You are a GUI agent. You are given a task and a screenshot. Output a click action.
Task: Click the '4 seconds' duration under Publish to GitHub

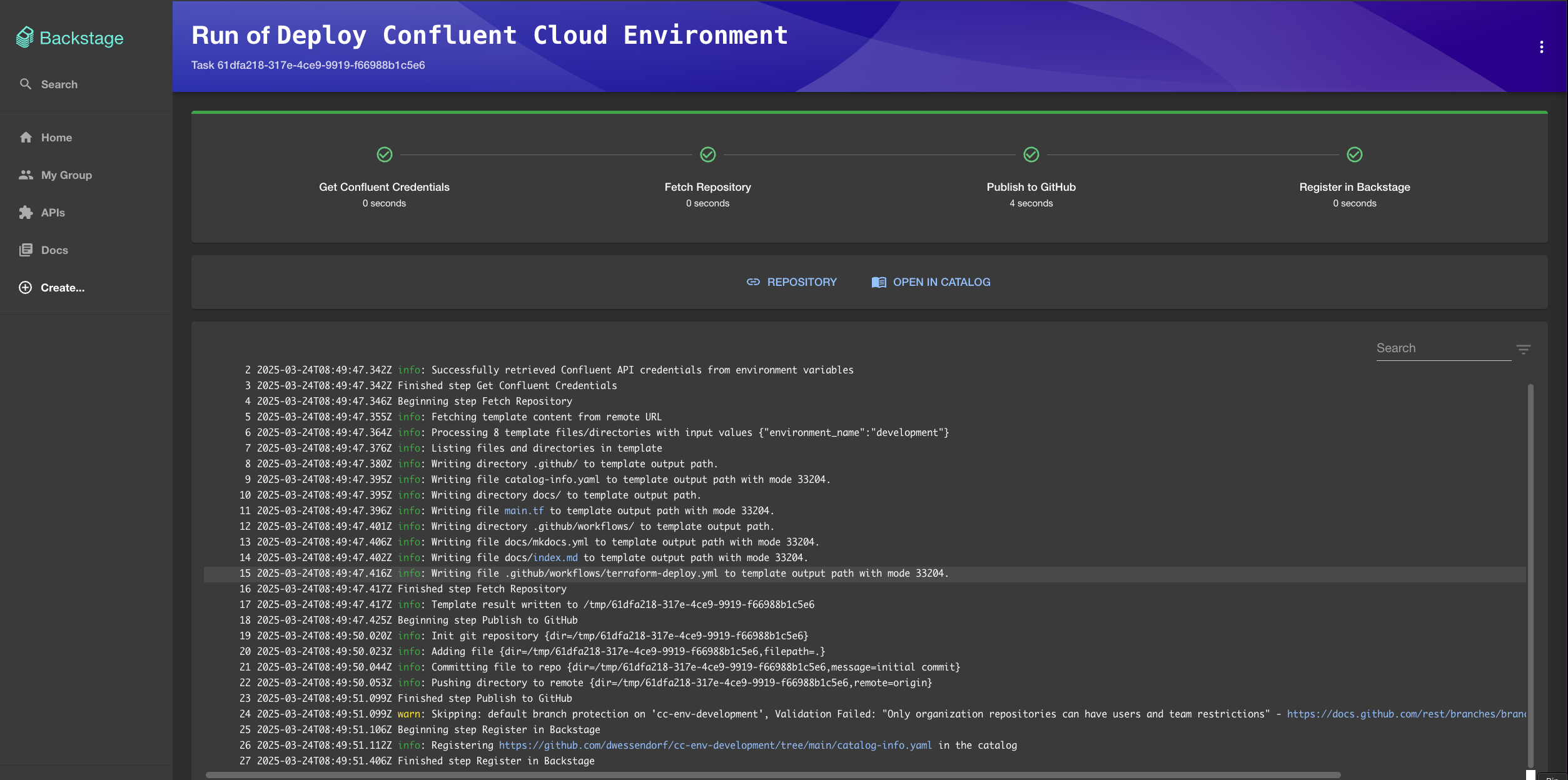[x=1031, y=203]
